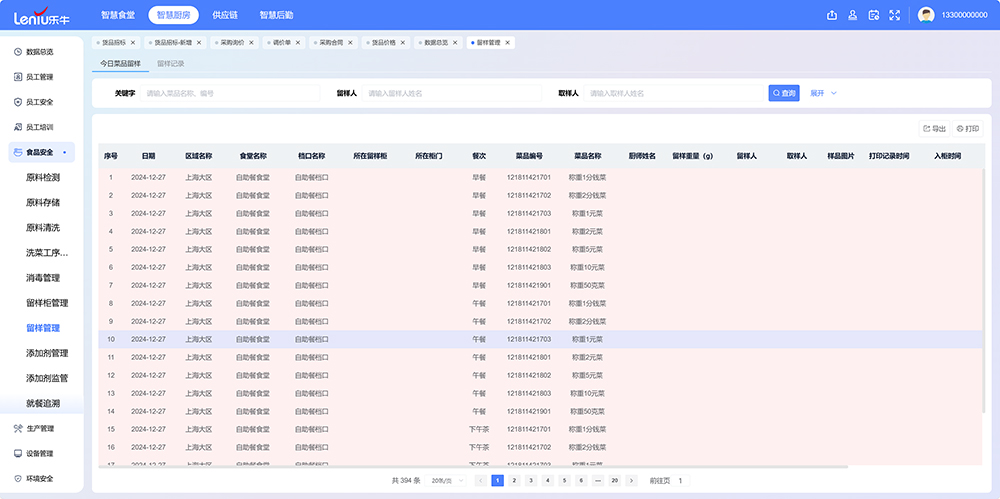Collapse the 食品安全 sidebar group
The width and height of the screenshot is (1000, 499).
(41, 153)
